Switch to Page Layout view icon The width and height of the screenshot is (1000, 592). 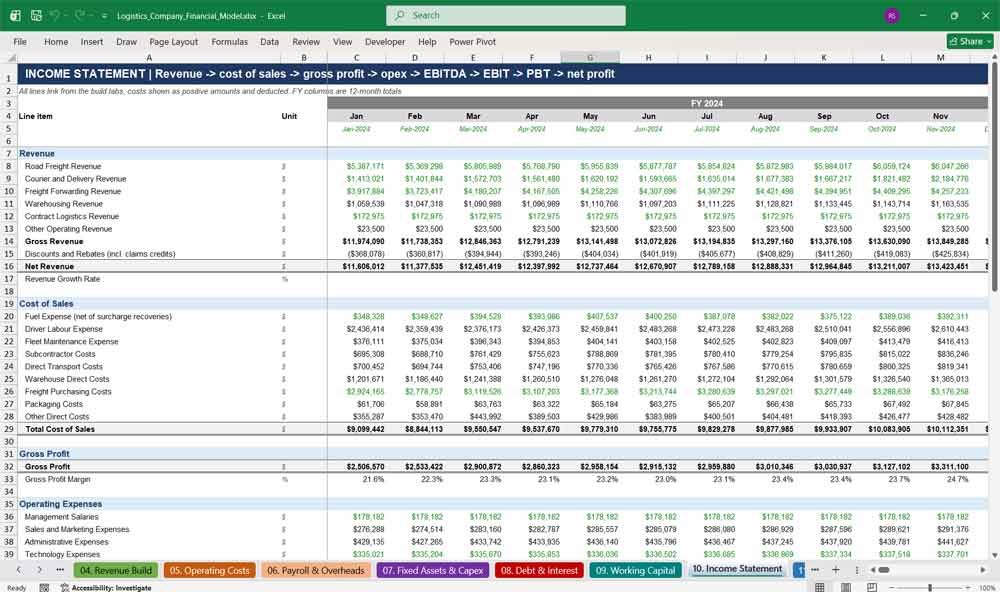pyautogui.click(x=846, y=588)
